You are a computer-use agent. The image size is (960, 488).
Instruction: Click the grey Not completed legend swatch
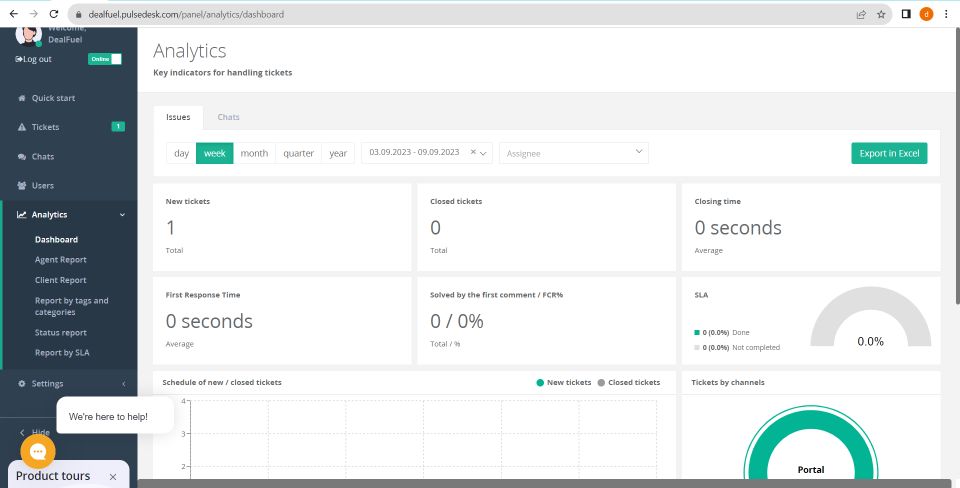click(697, 347)
